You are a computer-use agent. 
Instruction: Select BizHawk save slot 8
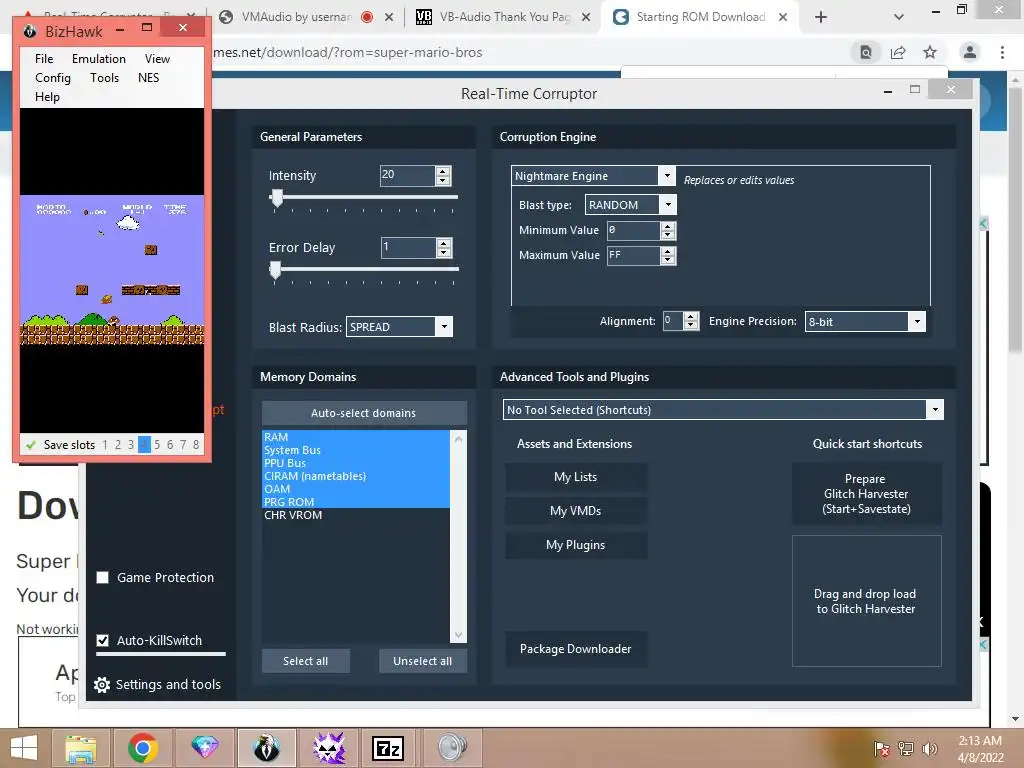pyautogui.click(x=196, y=445)
